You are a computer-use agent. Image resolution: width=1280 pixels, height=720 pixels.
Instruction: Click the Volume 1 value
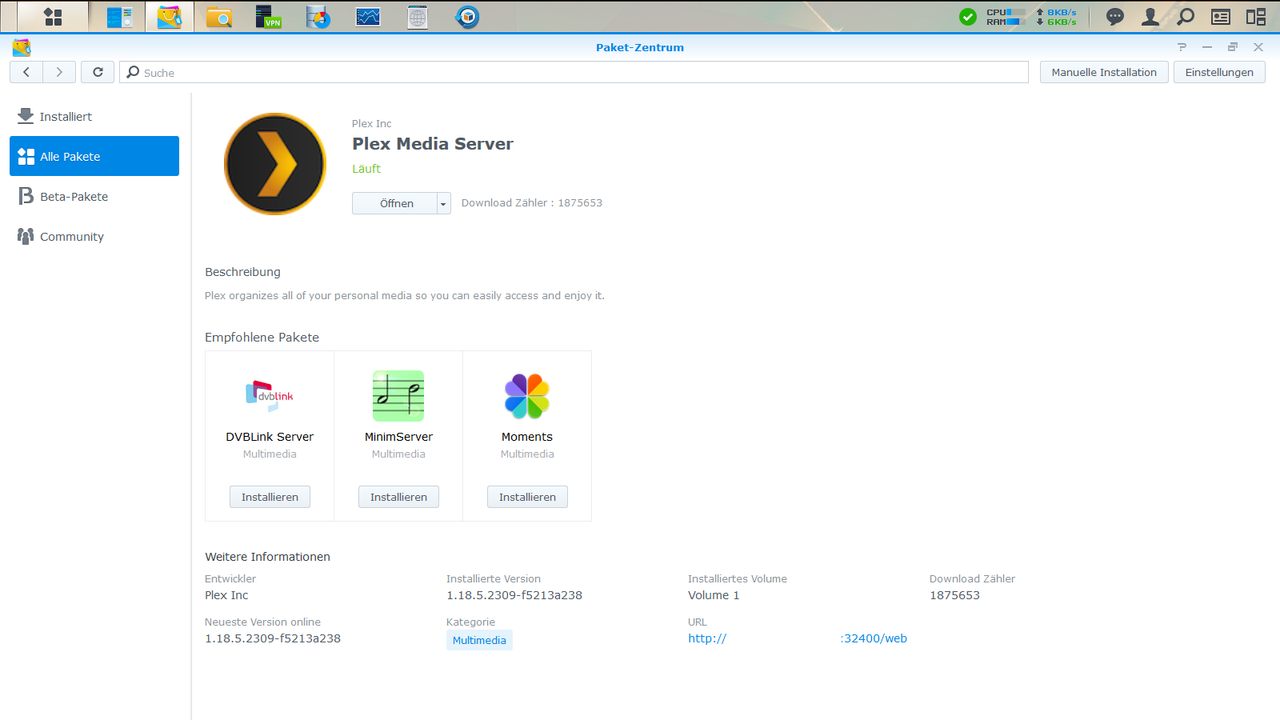click(714, 595)
